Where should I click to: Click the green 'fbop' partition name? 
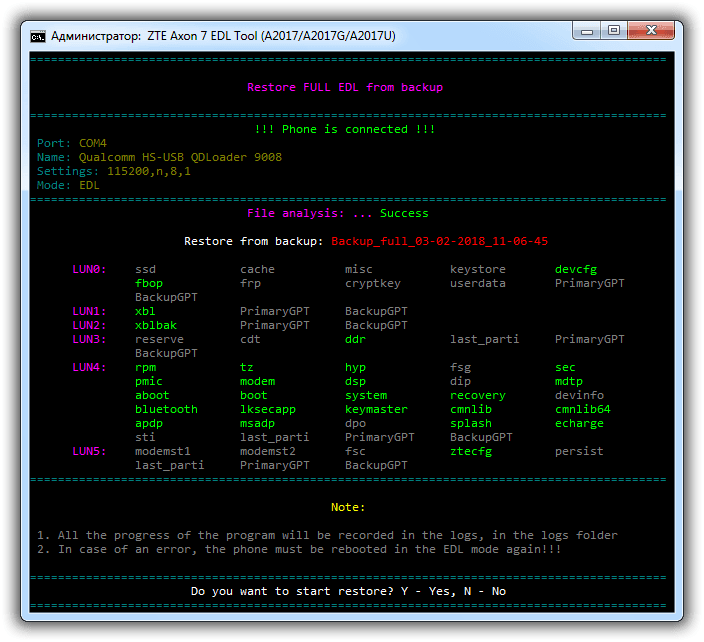(x=149, y=284)
